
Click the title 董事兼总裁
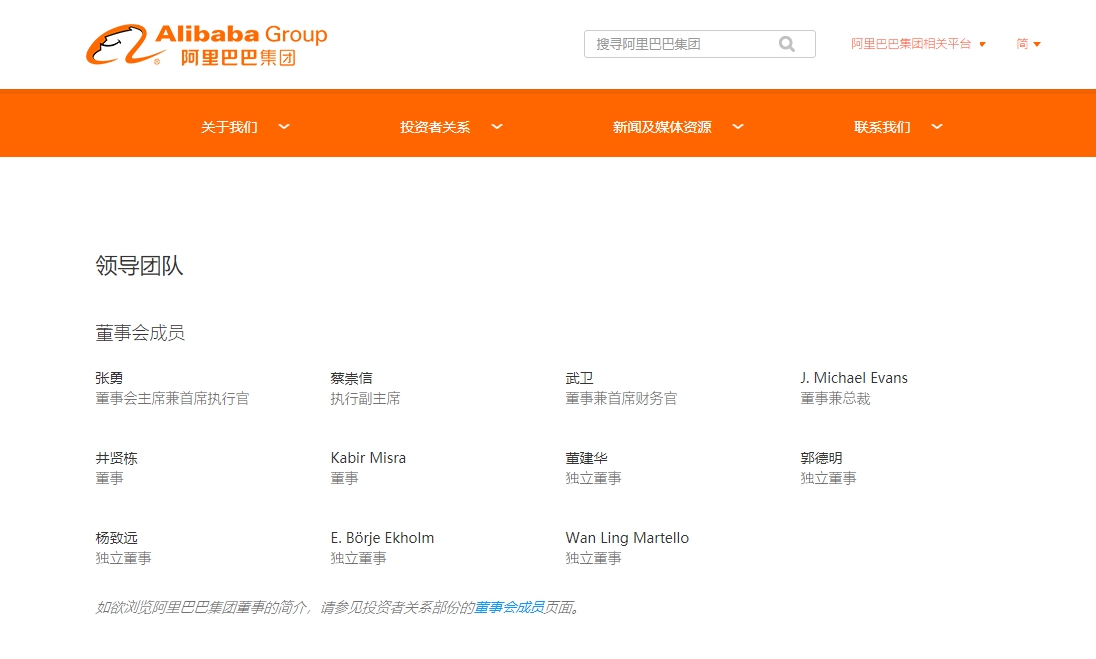(x=835, y=398)
